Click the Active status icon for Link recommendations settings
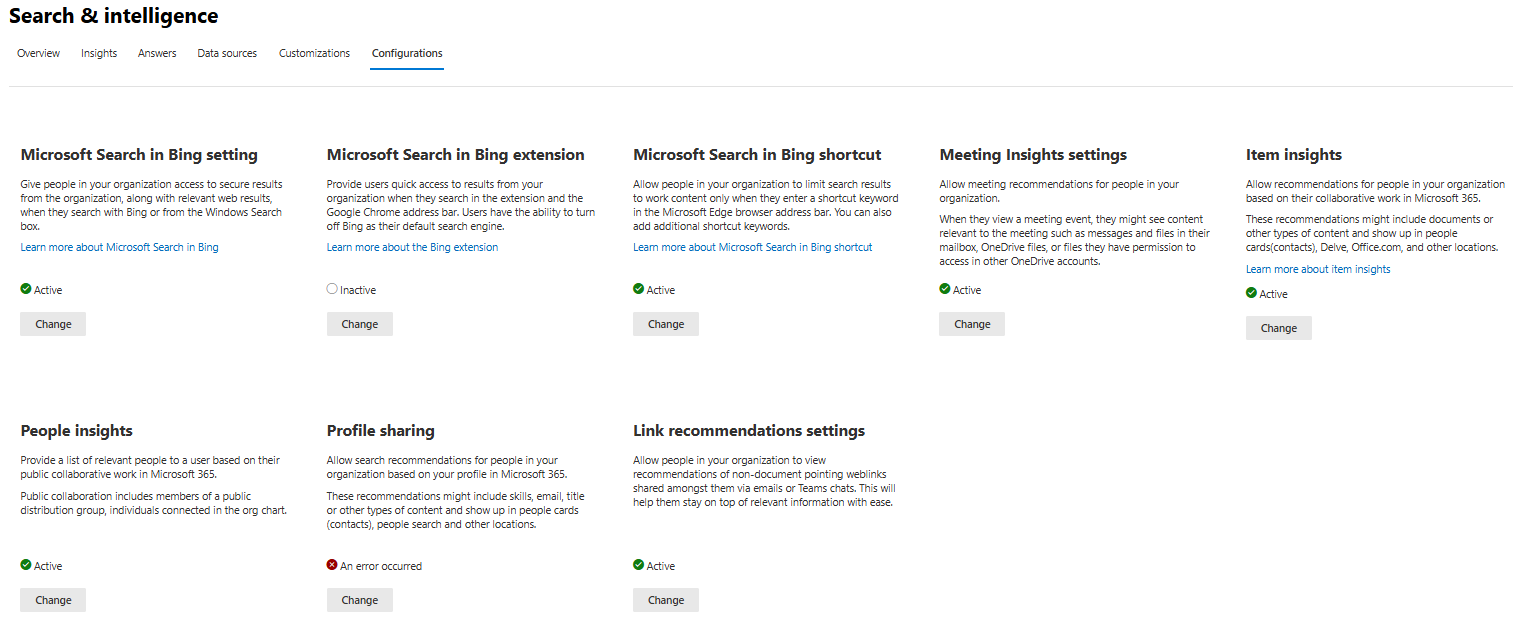 pos(637,565)
